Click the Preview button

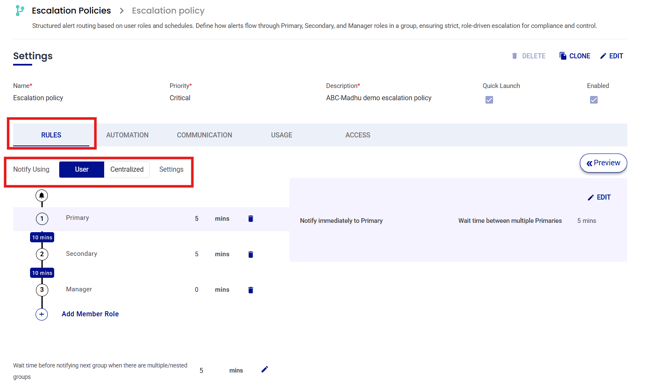coord(603,163)
